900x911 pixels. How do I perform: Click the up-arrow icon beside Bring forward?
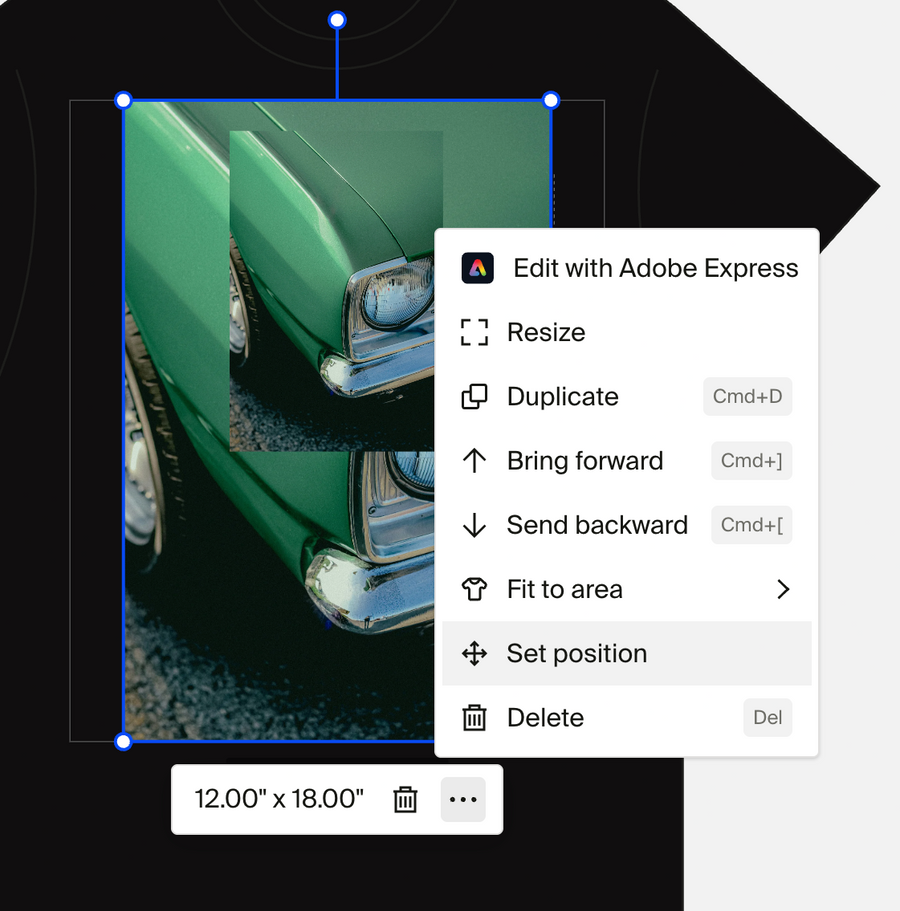click(x=474, y=460)
